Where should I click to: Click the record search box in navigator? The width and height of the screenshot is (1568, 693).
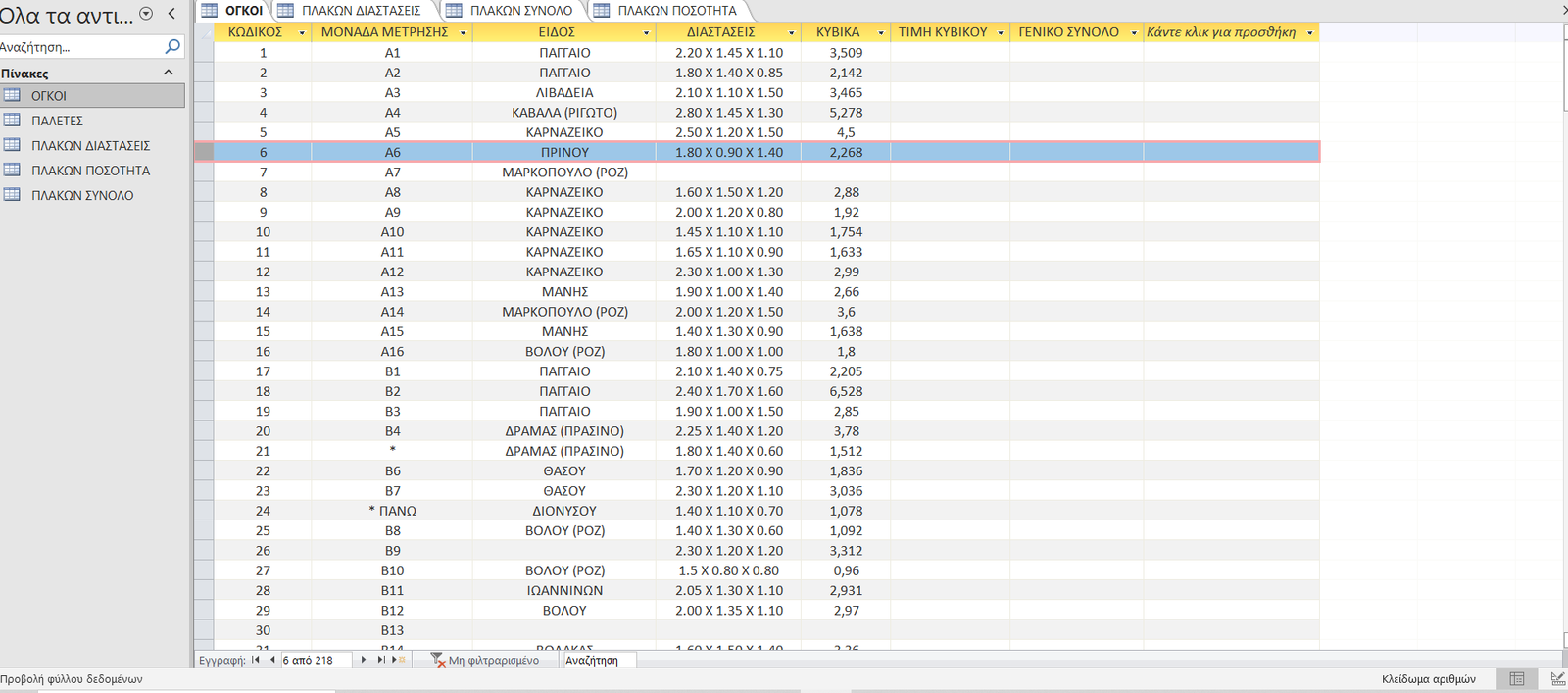coord(599,660)
